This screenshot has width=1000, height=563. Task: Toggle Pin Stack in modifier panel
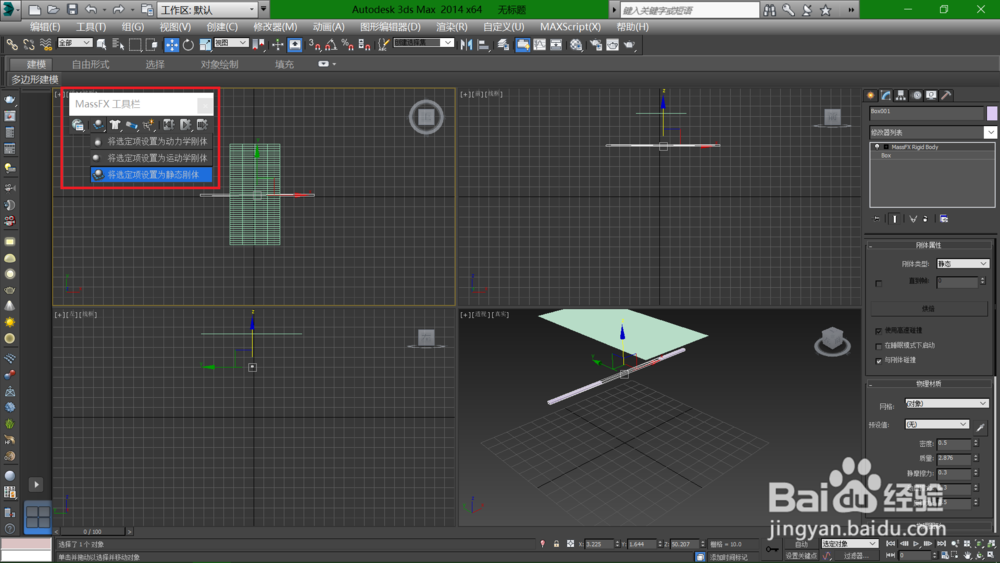point(876,219)
